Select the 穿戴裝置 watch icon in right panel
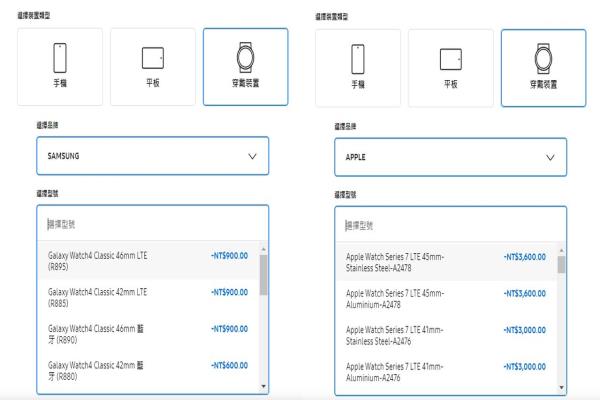 (x=543, y=59)
